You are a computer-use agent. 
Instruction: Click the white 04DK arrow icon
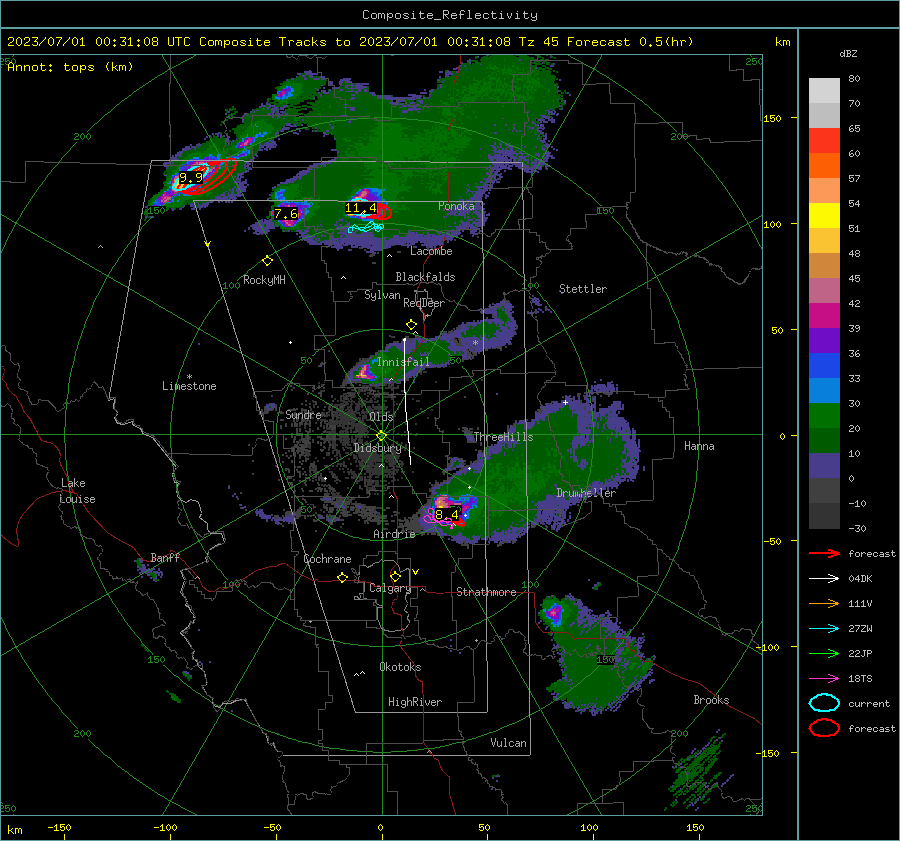(824, 578)
